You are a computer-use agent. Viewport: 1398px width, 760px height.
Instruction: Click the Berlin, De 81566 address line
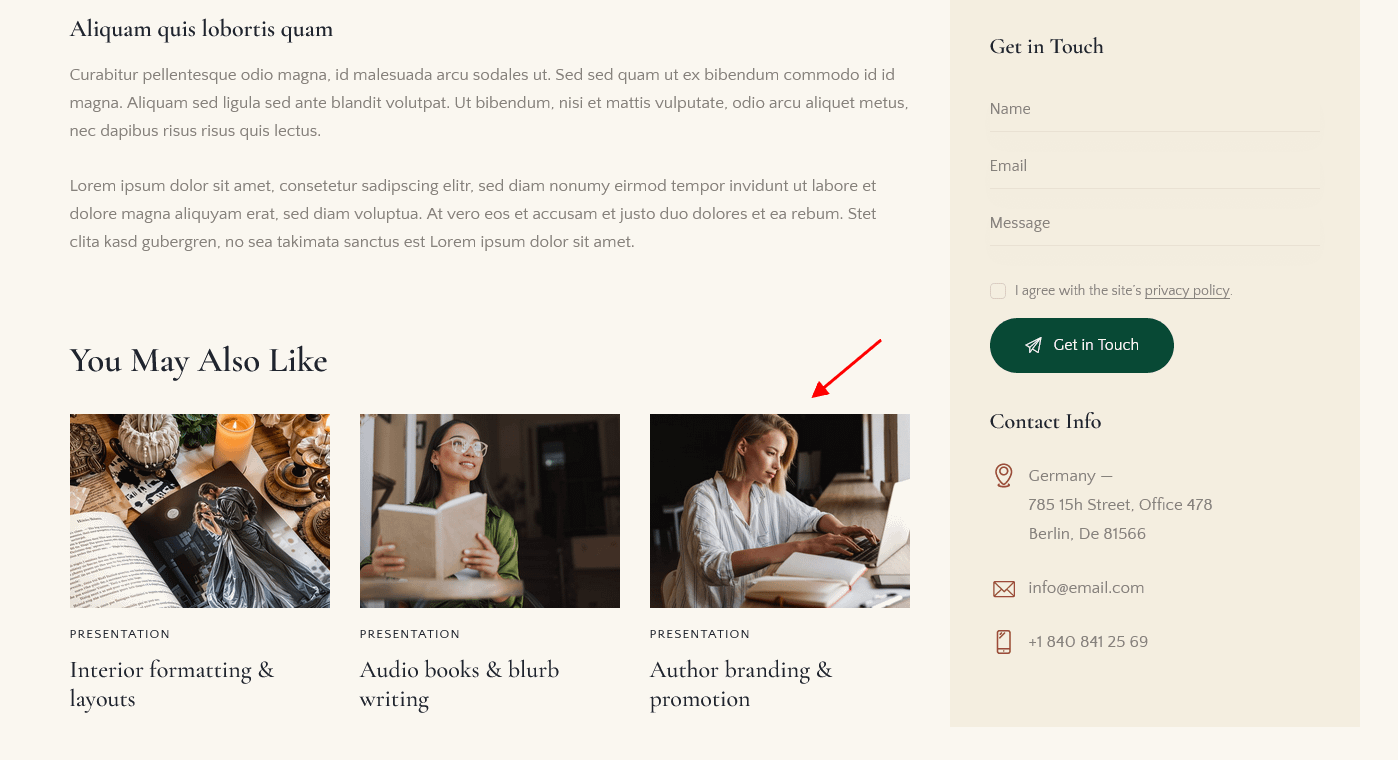point(1087,534)
